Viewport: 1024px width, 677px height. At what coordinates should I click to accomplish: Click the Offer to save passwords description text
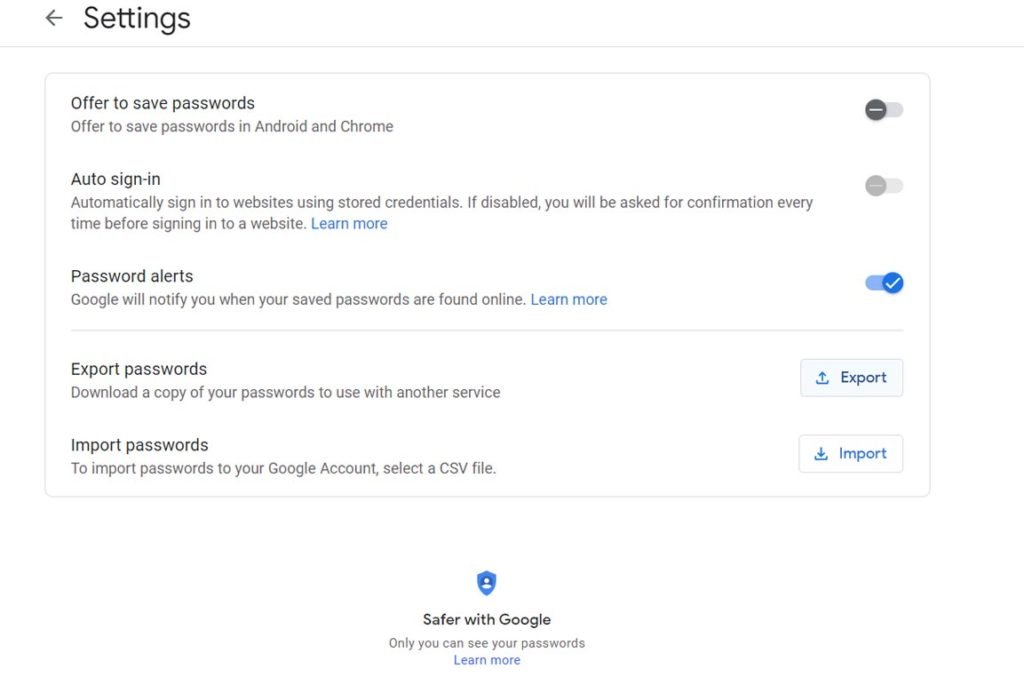click(x=230, y=126)
